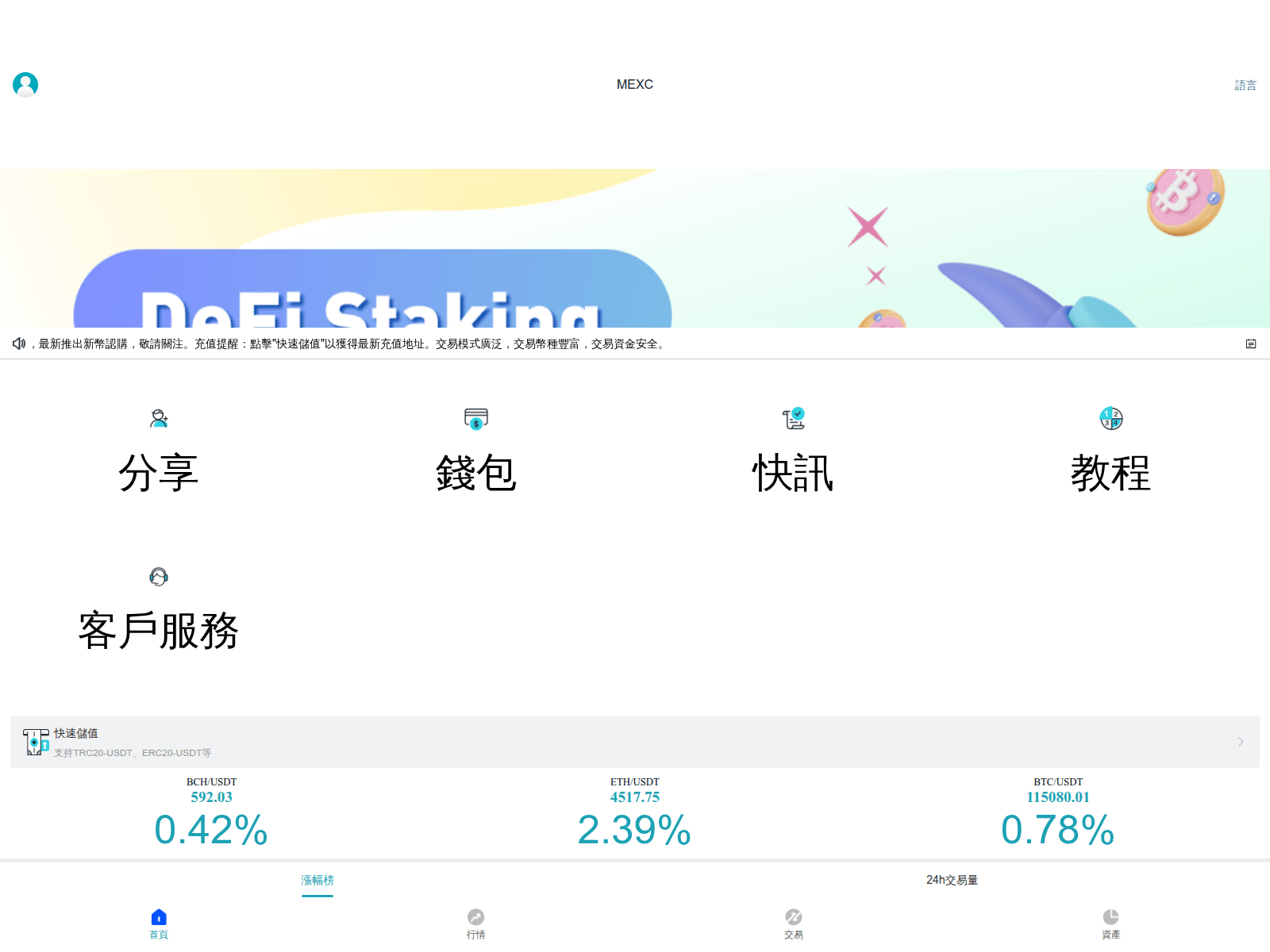Click the 快速儲值 deposit card icon
The width and height of the screenshot is (1270, 952).
(x=35, y=741)
